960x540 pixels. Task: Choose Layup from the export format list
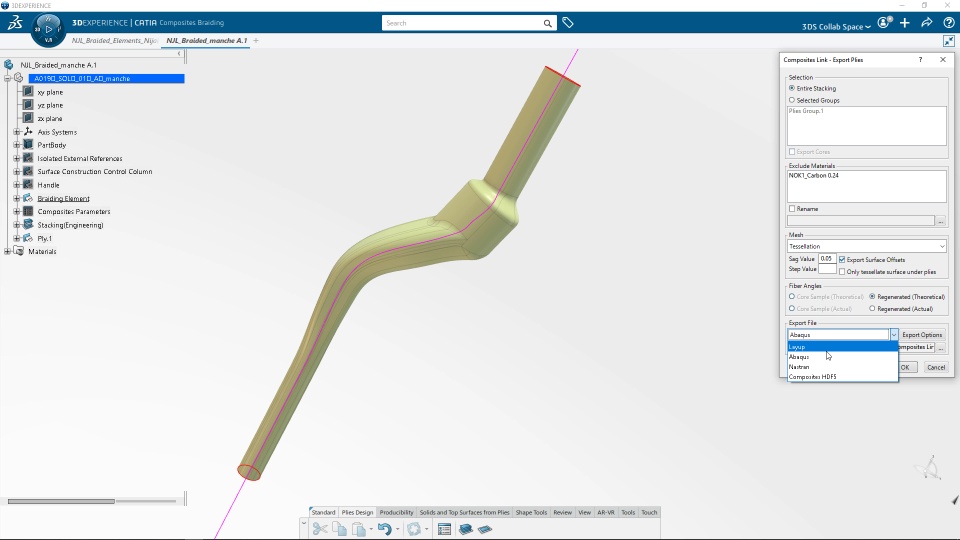(842, 347)
